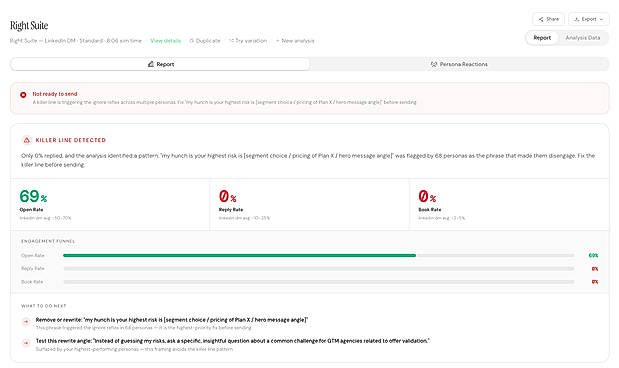Select the wide Report tab with chart icon
The width and height of the screenshot is (619, 368).
(160, 64)
